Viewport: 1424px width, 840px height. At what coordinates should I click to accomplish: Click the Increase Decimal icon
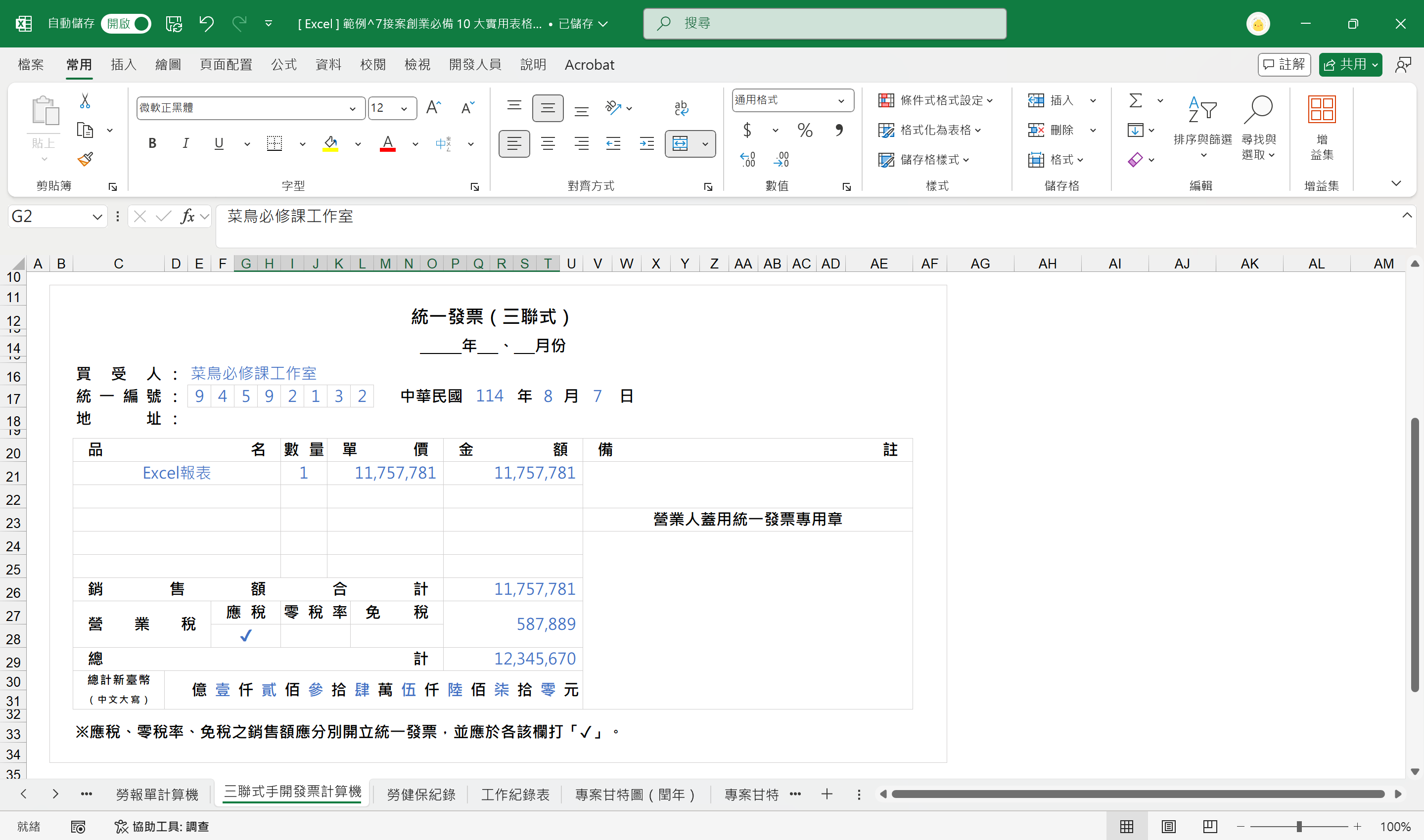[747, 160]
